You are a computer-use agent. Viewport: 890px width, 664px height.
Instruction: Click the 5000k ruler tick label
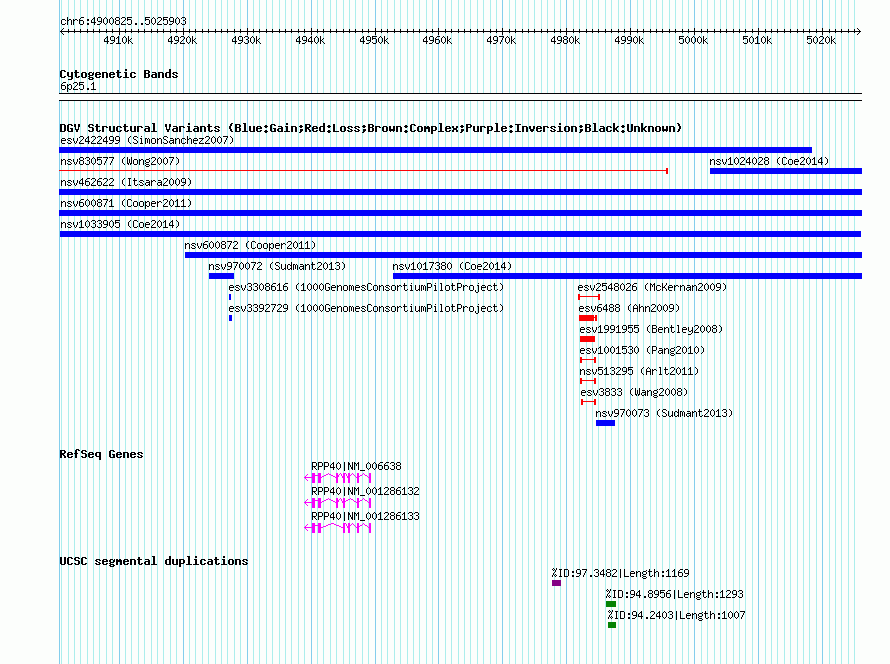[693, 40]
